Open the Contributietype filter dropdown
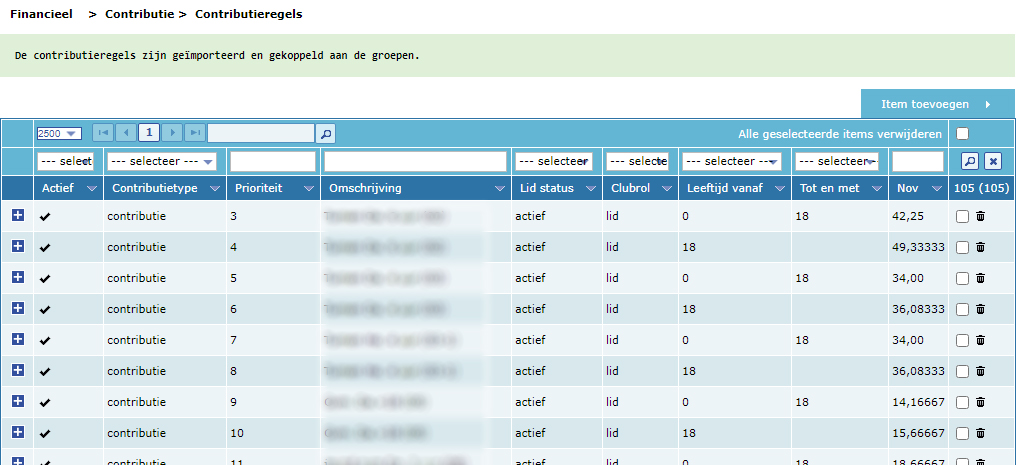 pyautogui.click(x=162, y=162)
